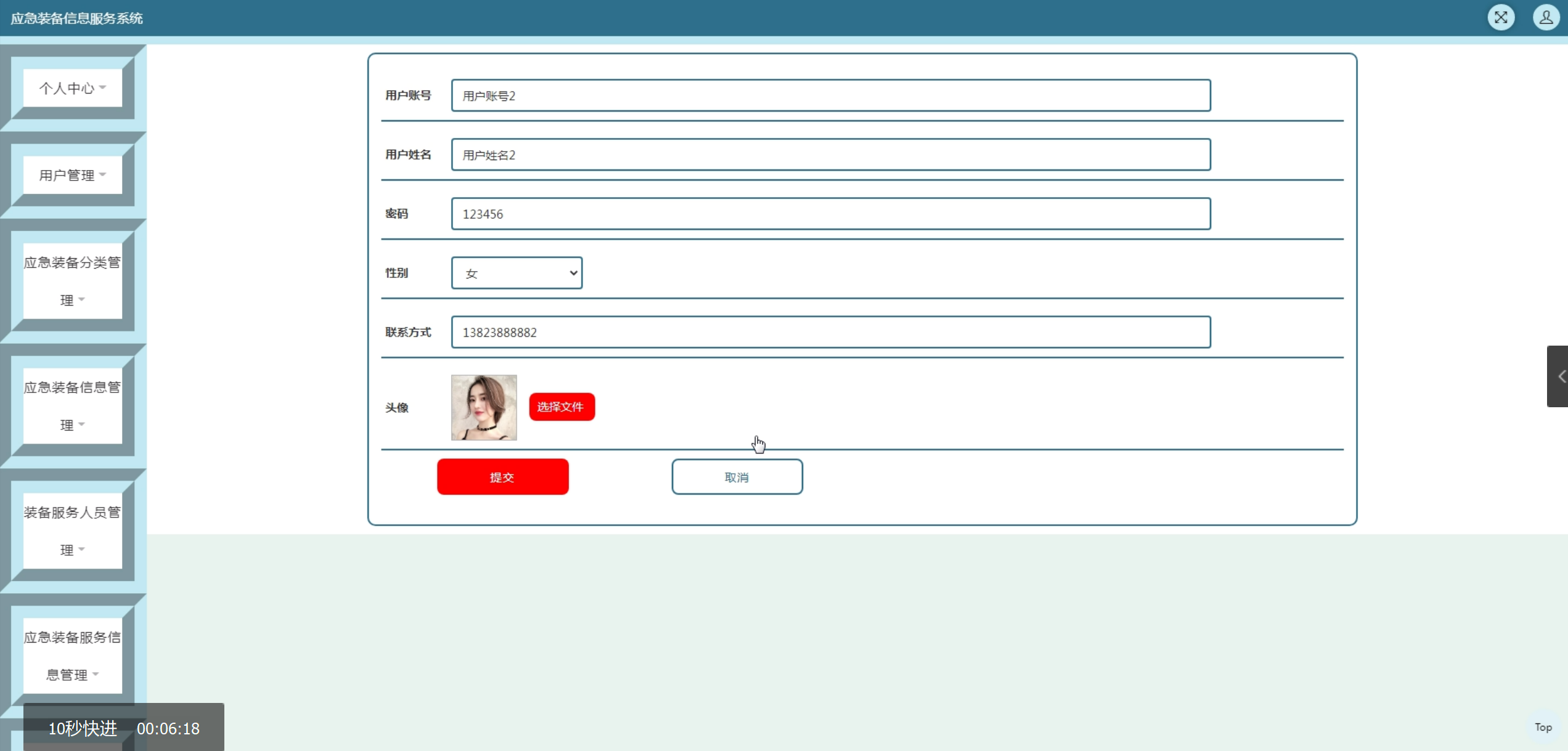Click the avatar photo thumbnail
The height and width of the screenshot is (751, 1568).
484,407
